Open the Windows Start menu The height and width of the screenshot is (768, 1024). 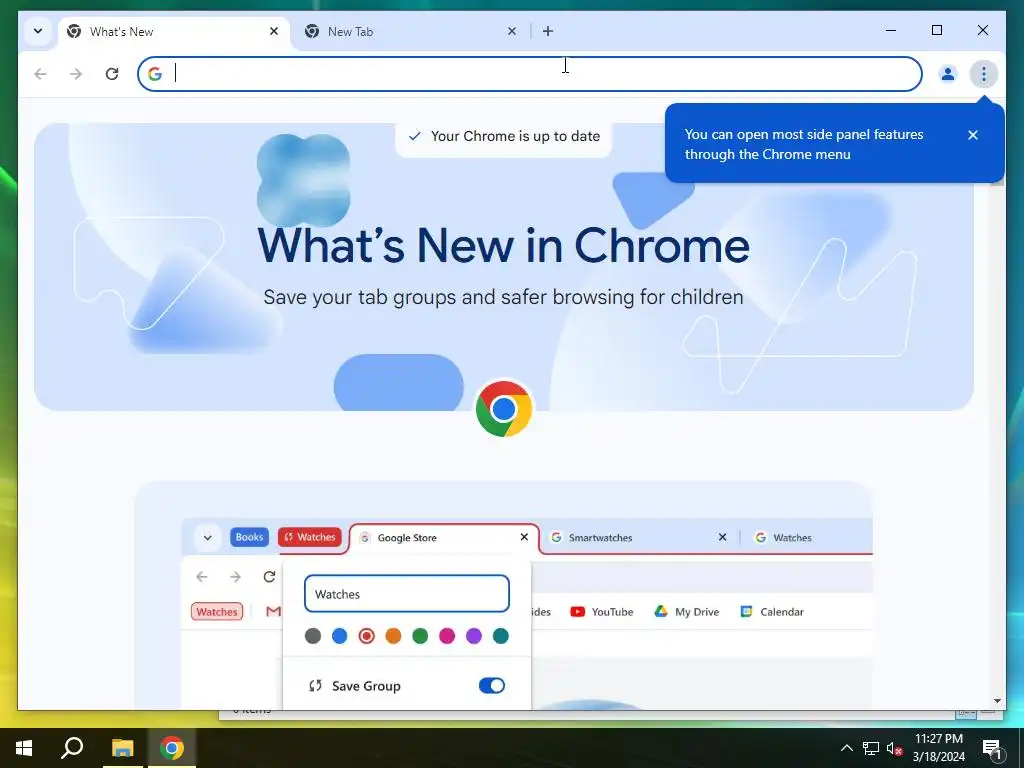coord(24,748)
